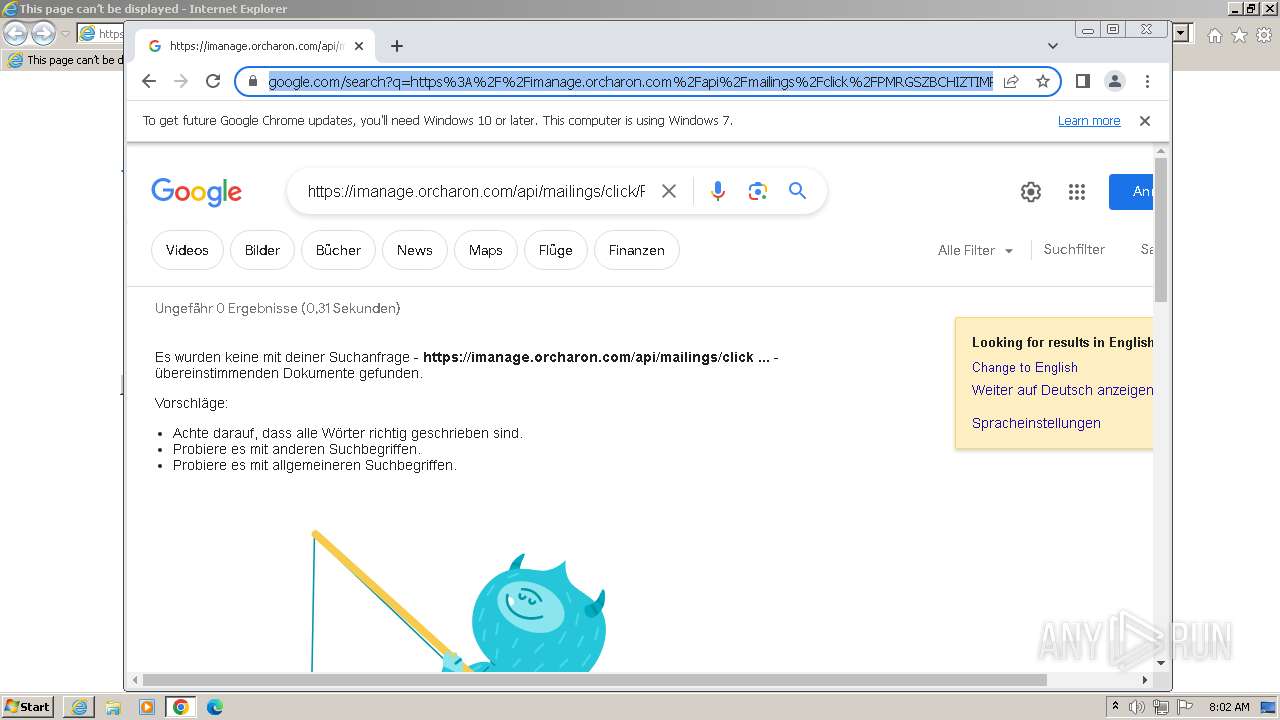Open Chrome's side panel icon
Viewport: 1280px width, 720px height.
coord(1082,81)
